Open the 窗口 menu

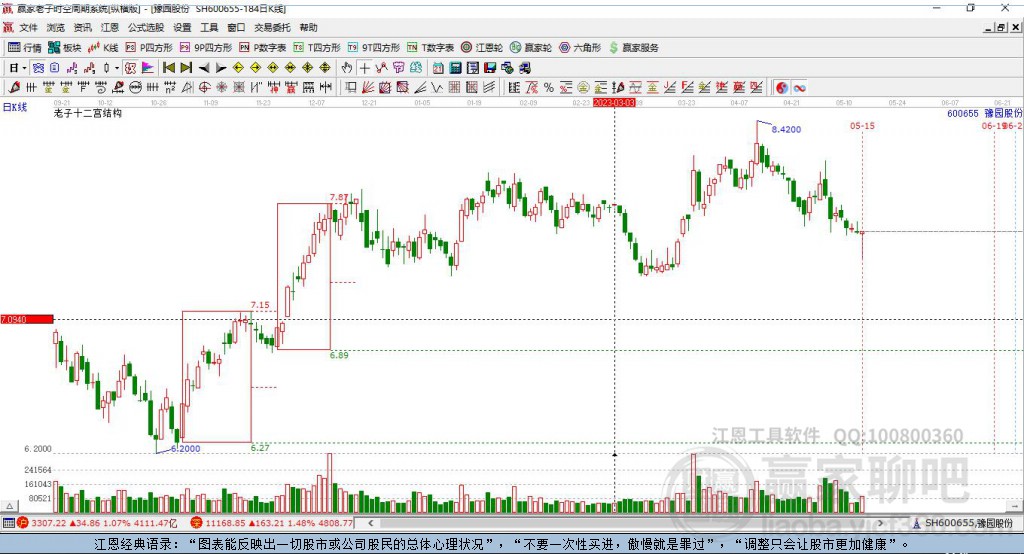tap(236, 27)
